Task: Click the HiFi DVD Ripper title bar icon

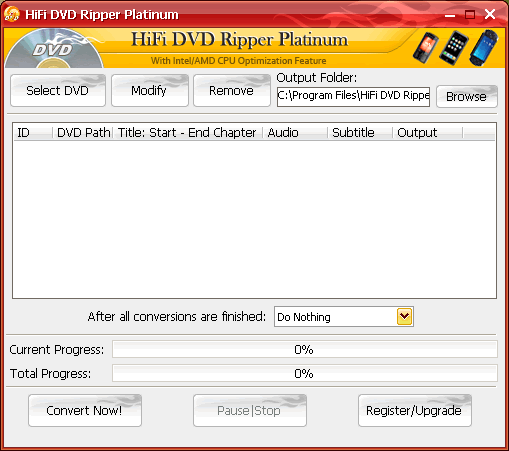Action: point(12,14)
